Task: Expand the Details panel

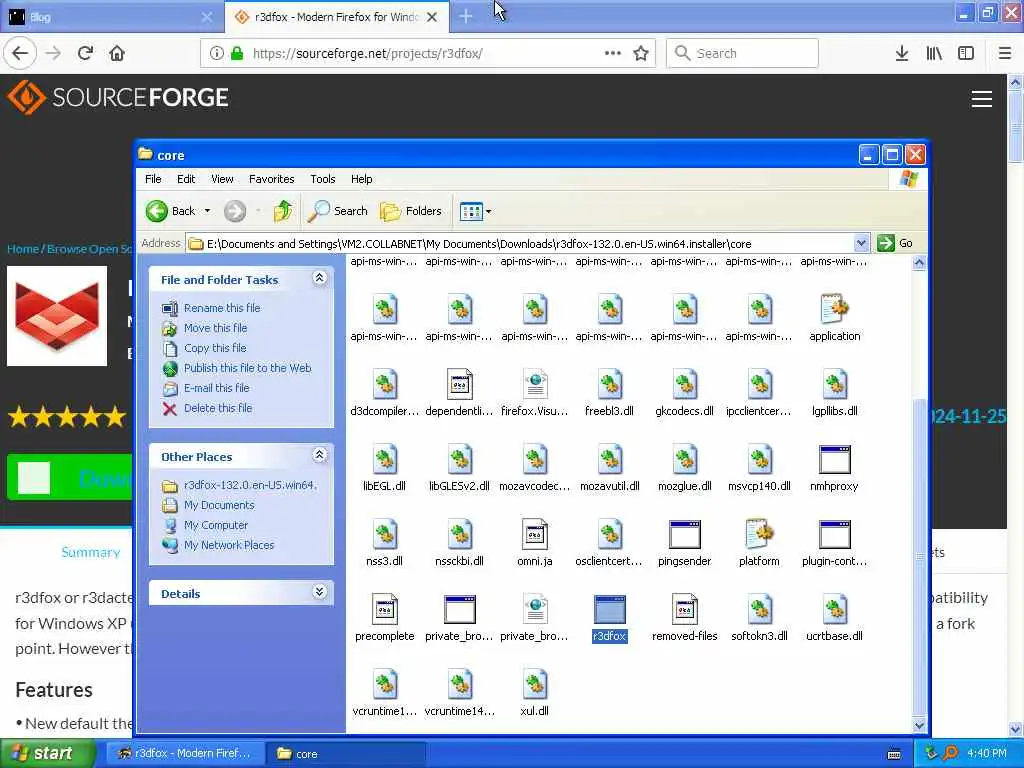Action: coord(319,592)
